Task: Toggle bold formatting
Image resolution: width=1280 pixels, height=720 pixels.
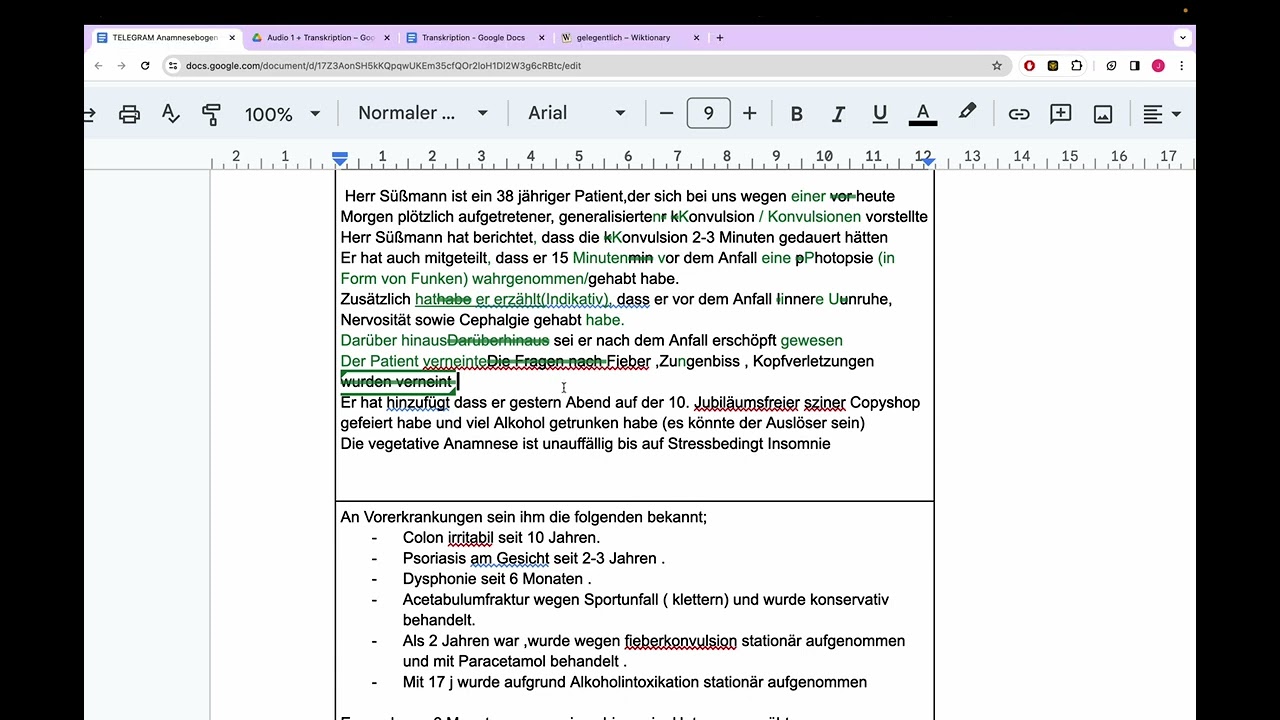Action: tap(796, 114)
